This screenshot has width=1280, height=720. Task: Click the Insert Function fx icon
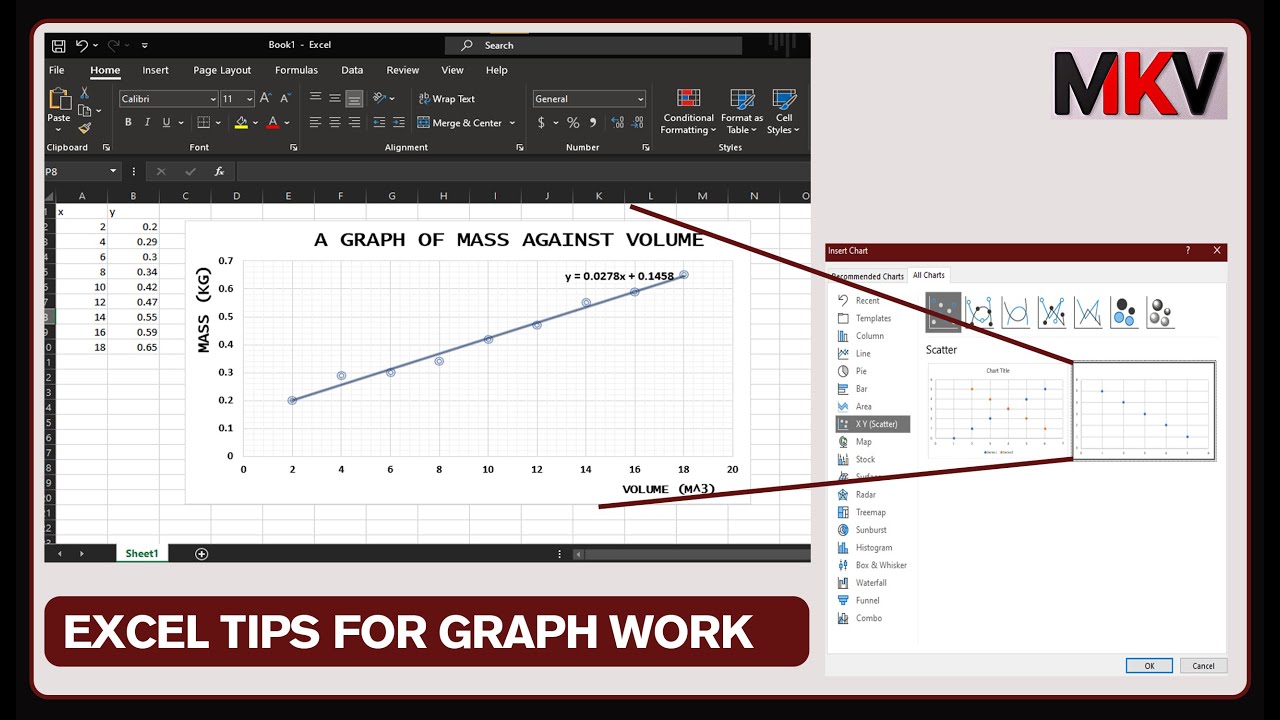pyautogui.click(x=219, y=172)
